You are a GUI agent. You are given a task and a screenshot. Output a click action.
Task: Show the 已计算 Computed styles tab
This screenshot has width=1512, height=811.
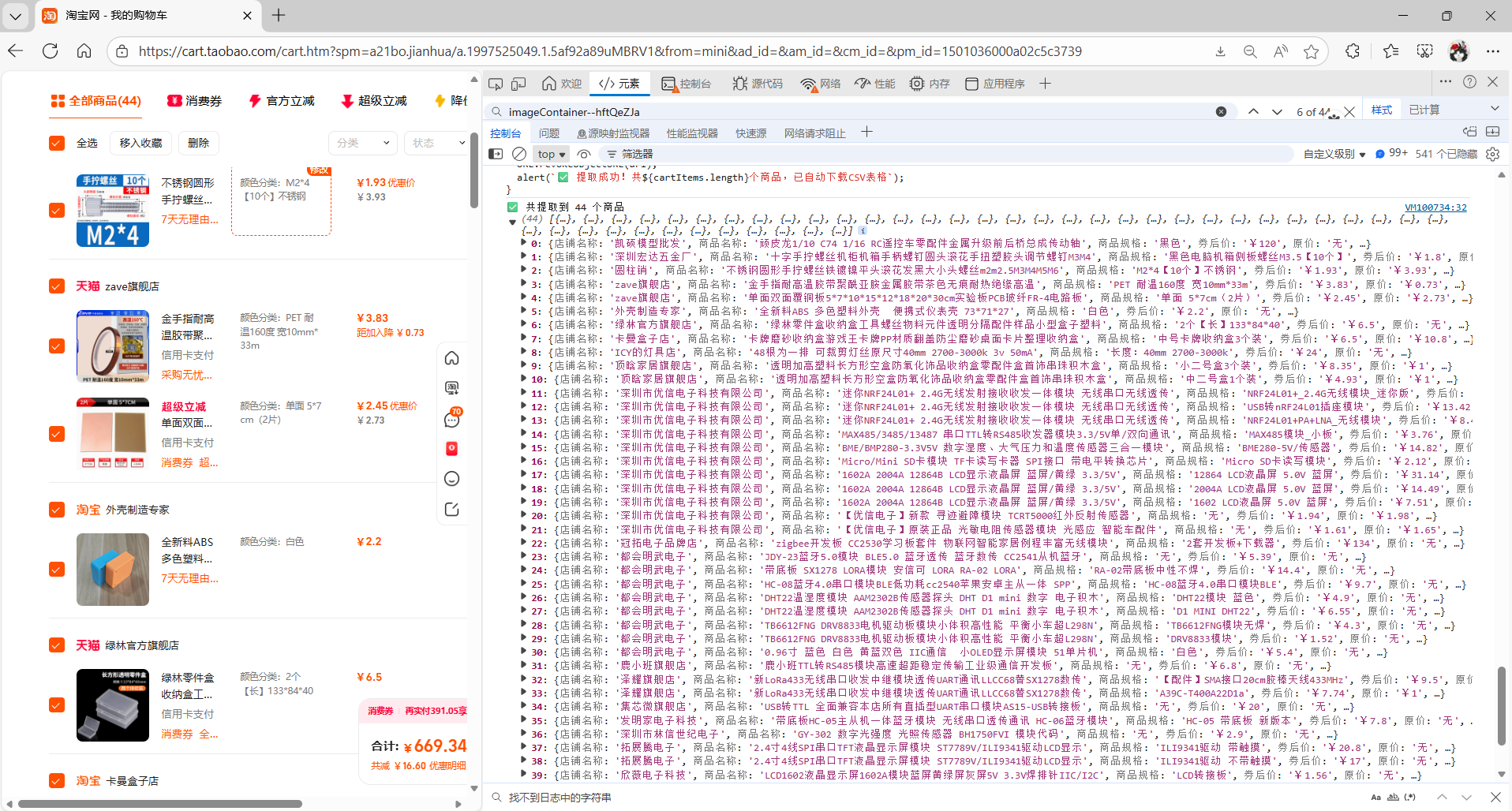click(1424, 110)
